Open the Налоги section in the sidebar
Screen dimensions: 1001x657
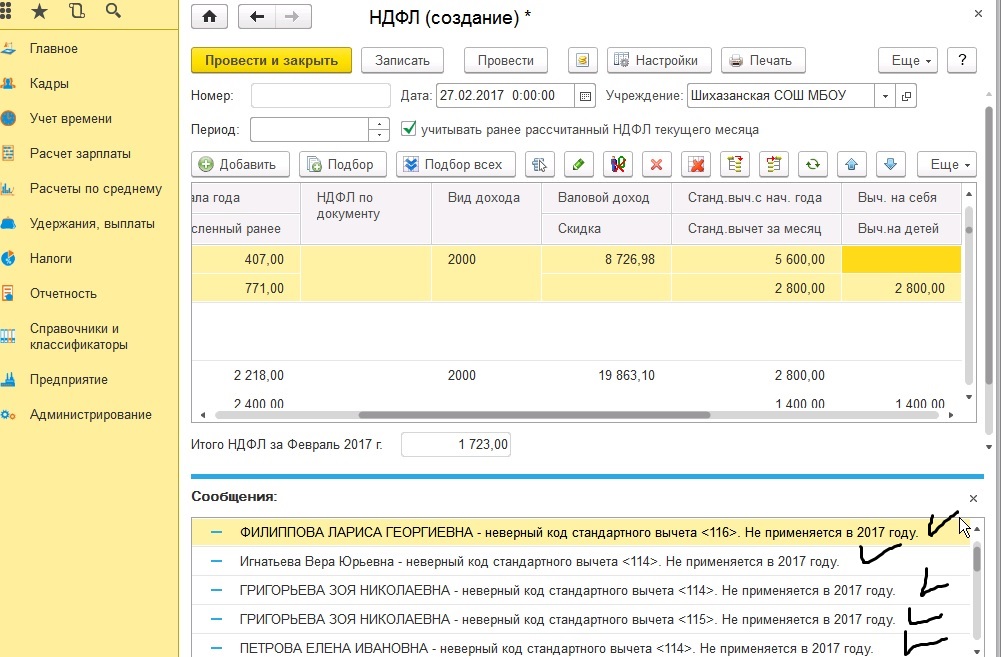point(50,259)
